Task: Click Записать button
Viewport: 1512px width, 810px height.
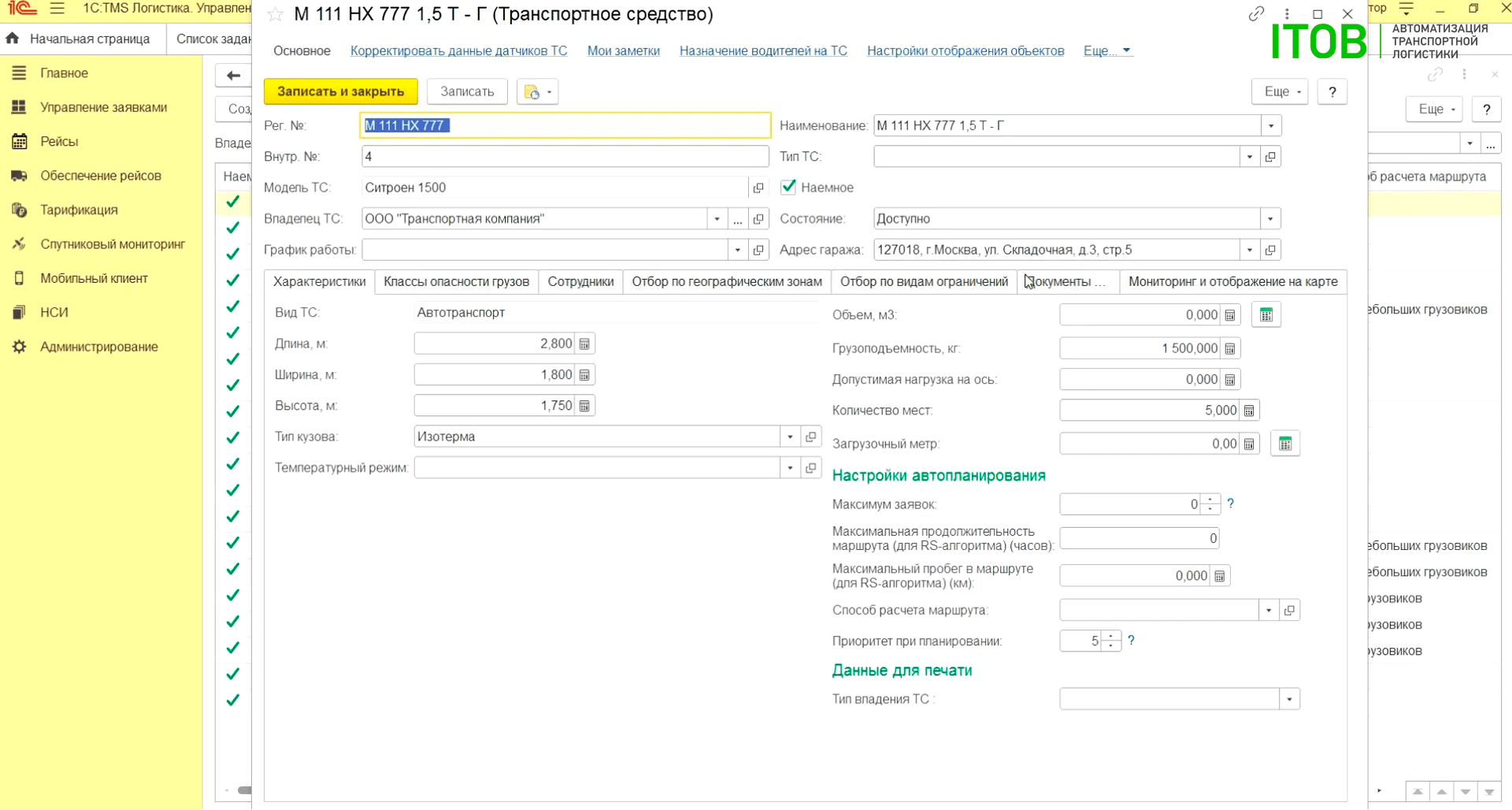Action: click(x=467, y=91)
